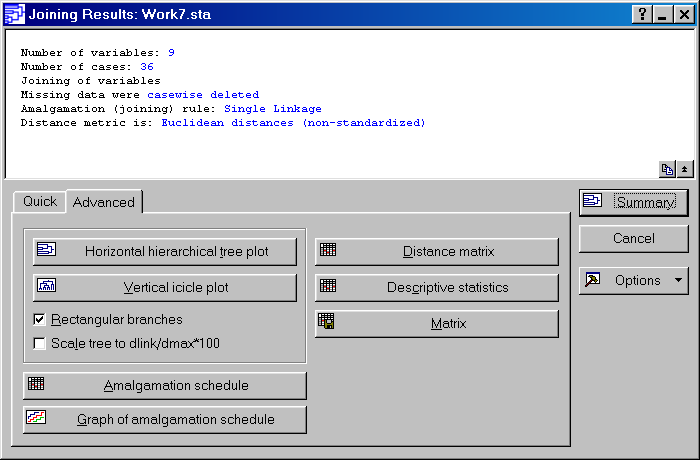Click the number of cases value 36
This screenshot has width=700, height=460.
pos(147,67)
